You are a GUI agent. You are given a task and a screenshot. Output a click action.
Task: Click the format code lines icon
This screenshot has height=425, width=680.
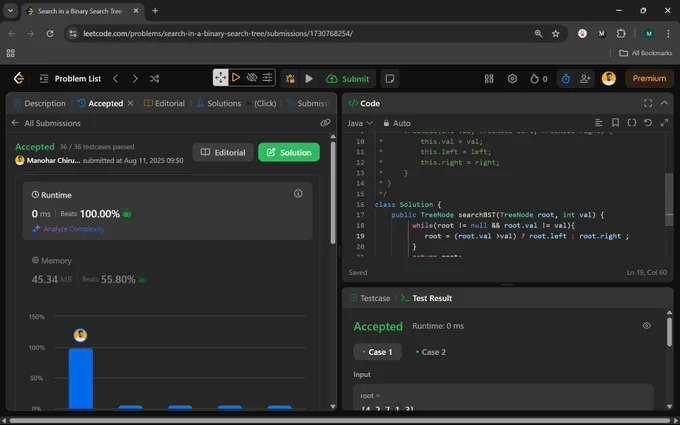(598, 123)
